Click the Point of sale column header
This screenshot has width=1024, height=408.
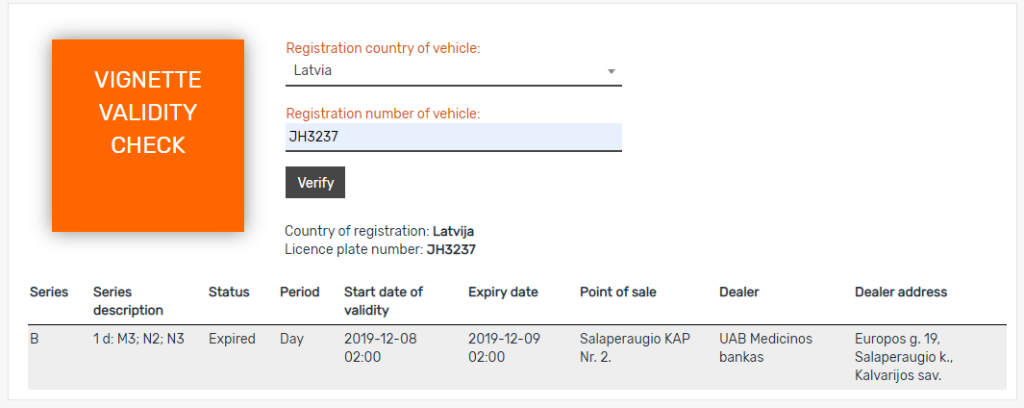[618, 292]
